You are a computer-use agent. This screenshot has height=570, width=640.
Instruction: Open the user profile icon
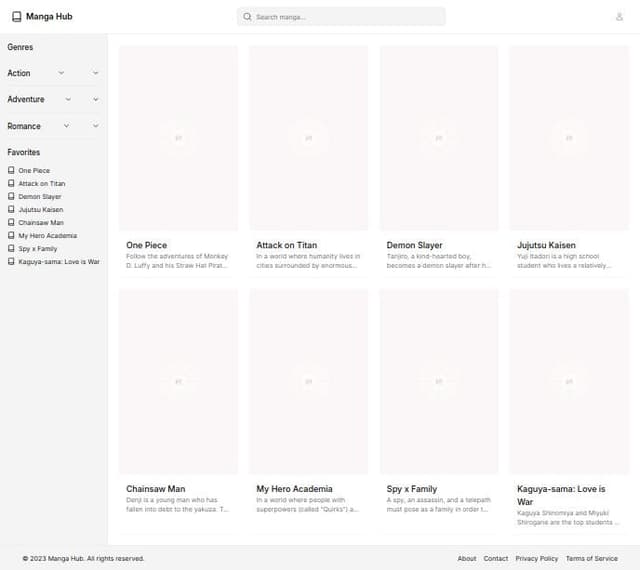(x=619, y=17)
